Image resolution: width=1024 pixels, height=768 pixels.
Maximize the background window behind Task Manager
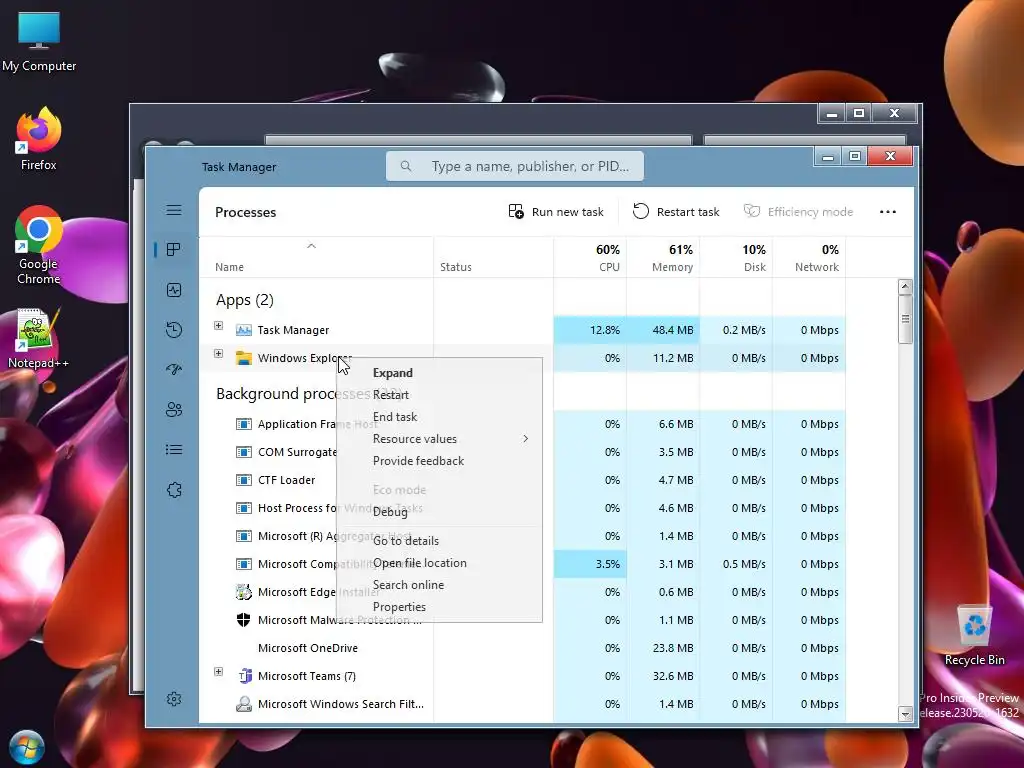click(859, 113)
